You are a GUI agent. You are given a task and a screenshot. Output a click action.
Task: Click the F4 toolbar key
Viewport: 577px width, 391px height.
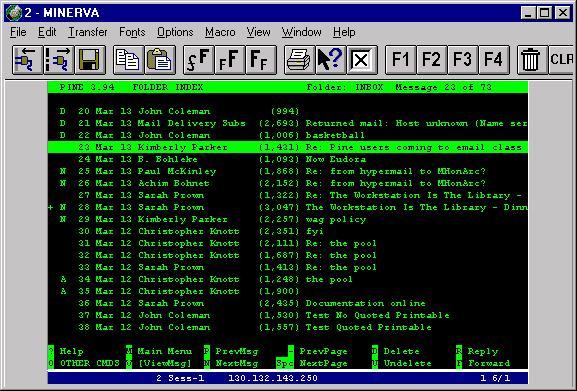click(x=494, y=60)
